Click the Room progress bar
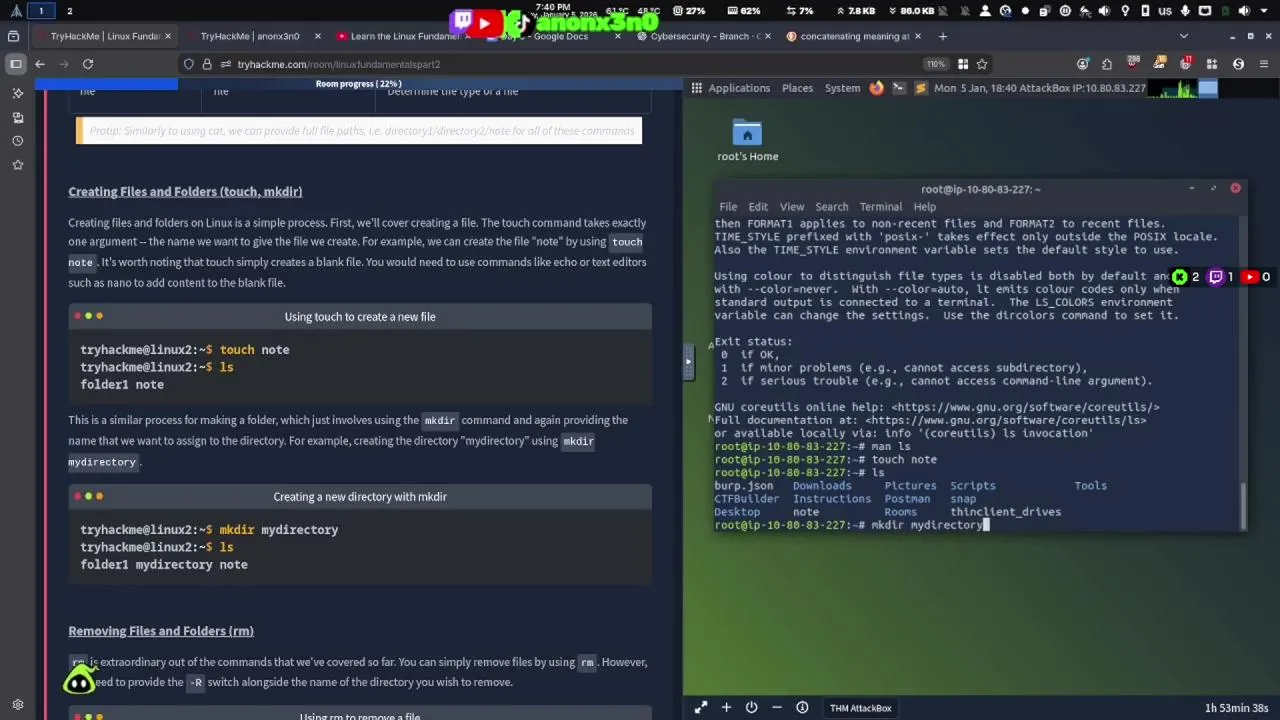 [359, 84]
